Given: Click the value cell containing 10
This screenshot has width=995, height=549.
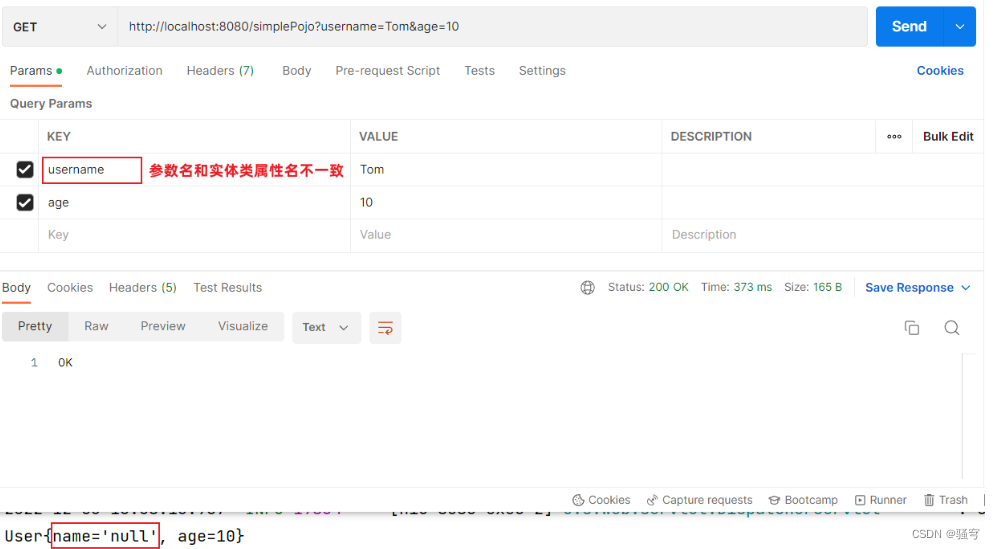Looking at the screenshot, I should [x=506, y=202].
